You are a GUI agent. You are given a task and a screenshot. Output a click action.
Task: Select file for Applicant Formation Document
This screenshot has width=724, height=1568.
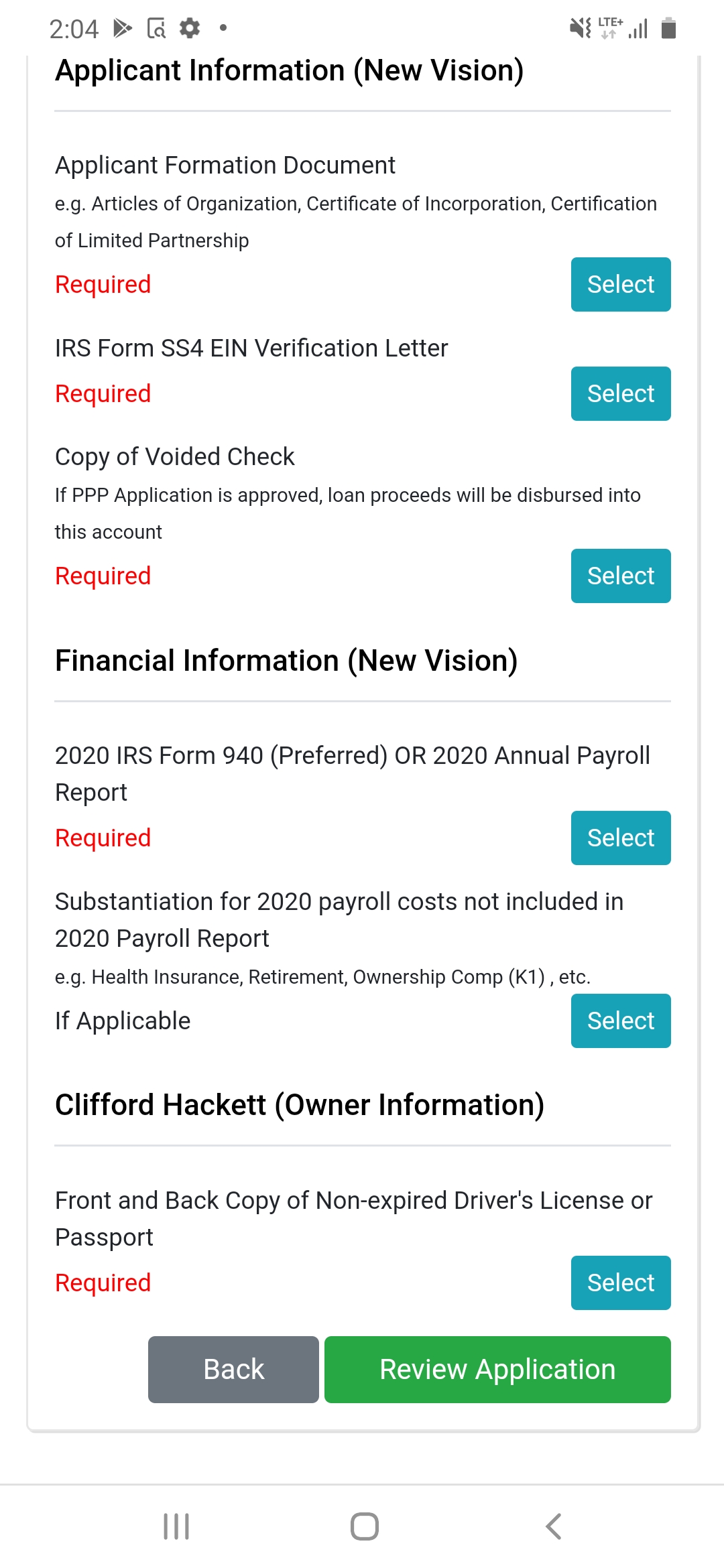(x=621, y=284)
